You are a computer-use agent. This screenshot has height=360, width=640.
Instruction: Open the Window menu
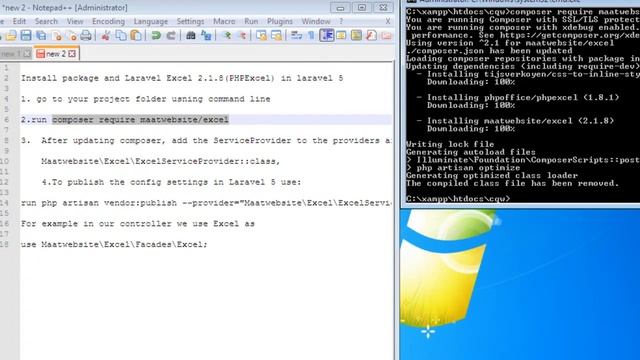pyautogui.click(x=316, y=21)
